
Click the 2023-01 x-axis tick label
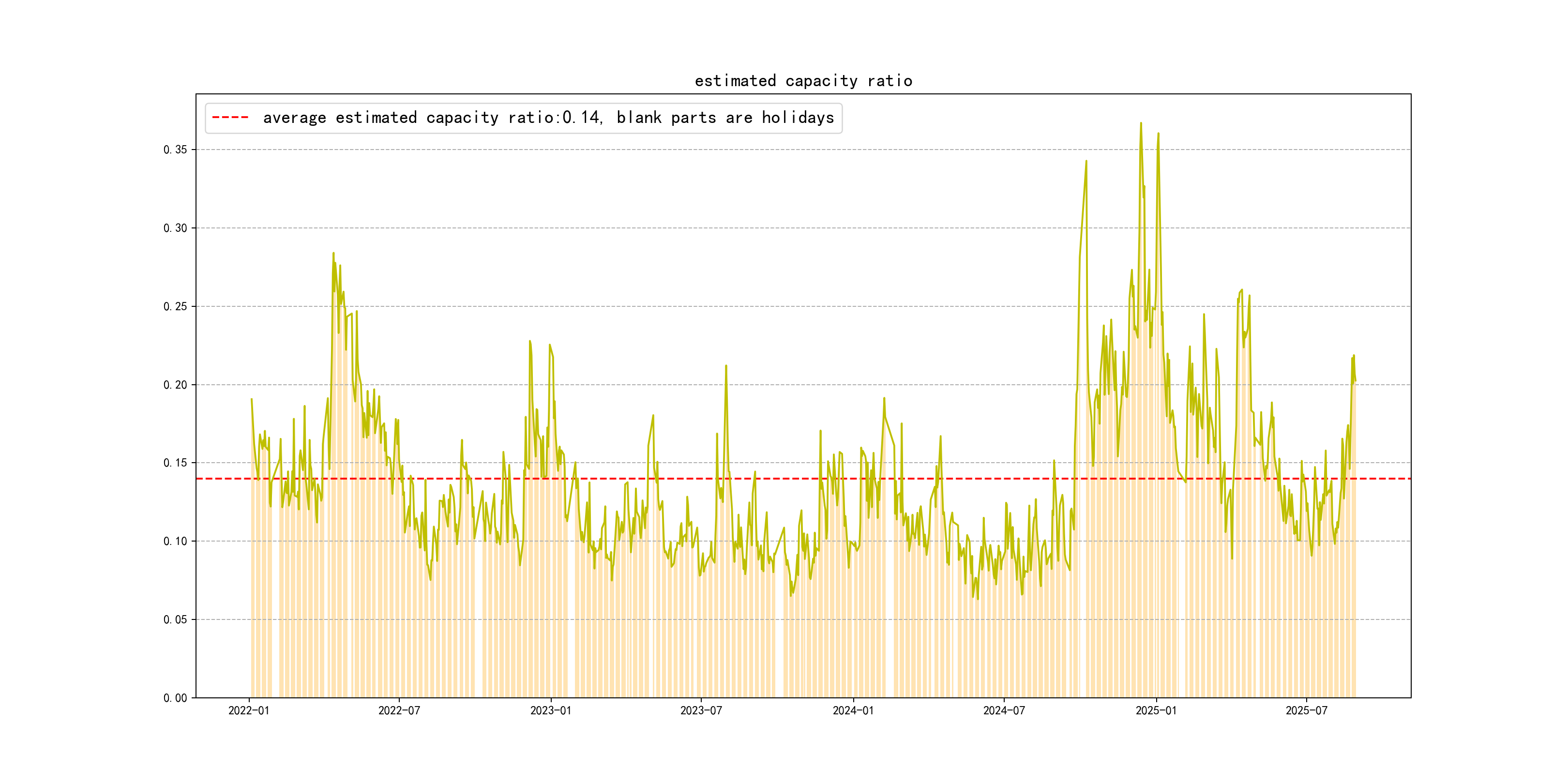pos(550,710)
